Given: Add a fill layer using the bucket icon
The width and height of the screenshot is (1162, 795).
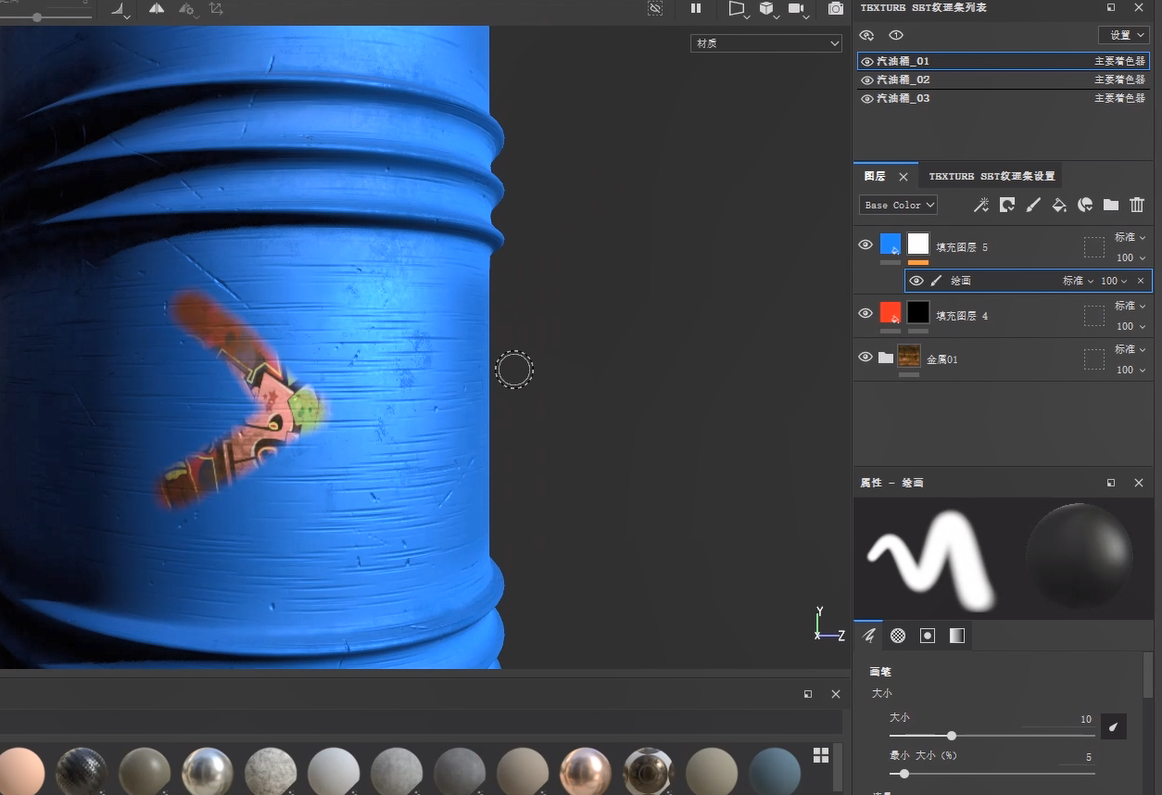Looking at the screenshot, I should click(x=1059, y=205).
